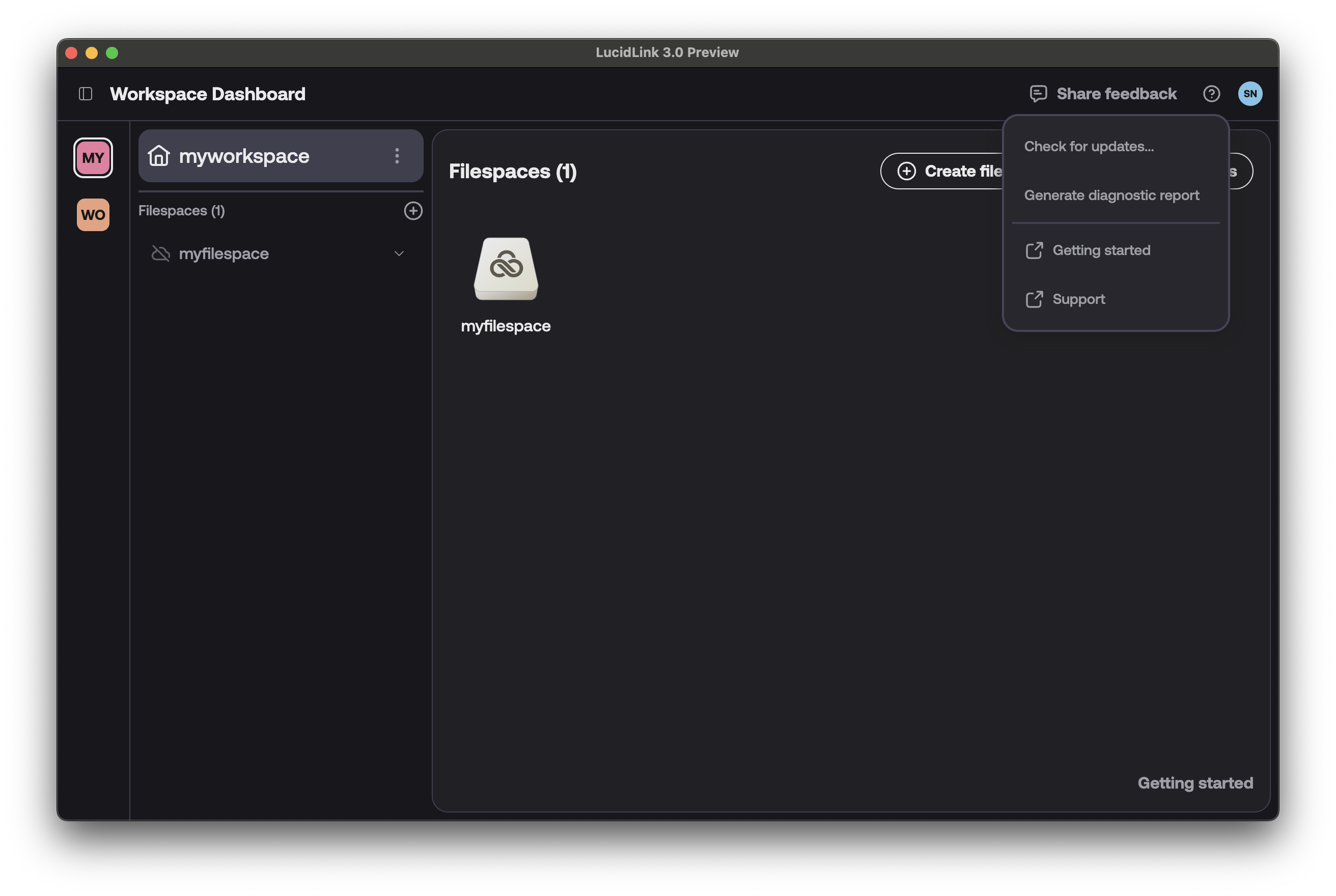Screen dimensions: 1336x896
Task: Click the Filespaces (1) sidebar heading
Action: click(182, 211)
